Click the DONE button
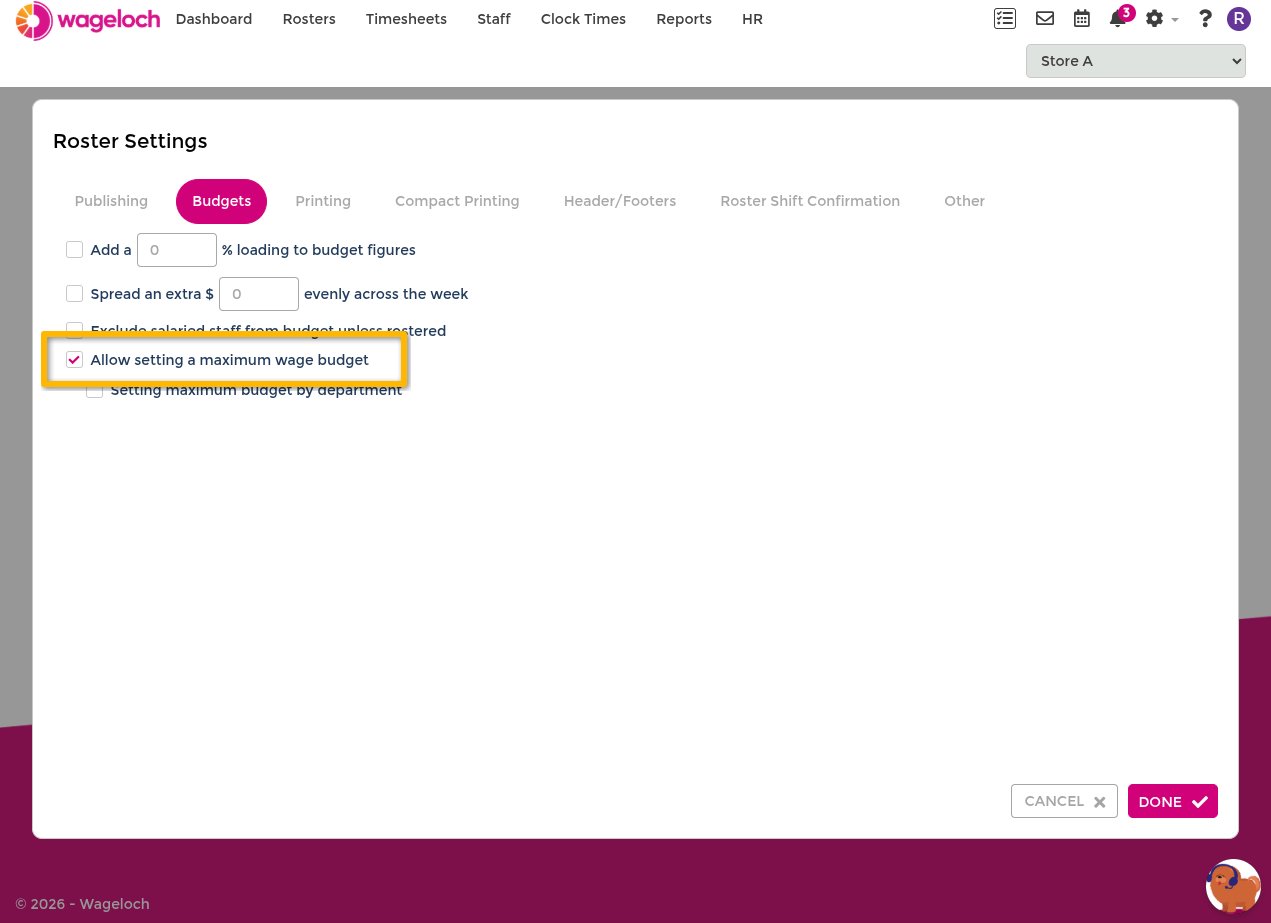Screen dimensions: 1271x923 coord(1173,801)
